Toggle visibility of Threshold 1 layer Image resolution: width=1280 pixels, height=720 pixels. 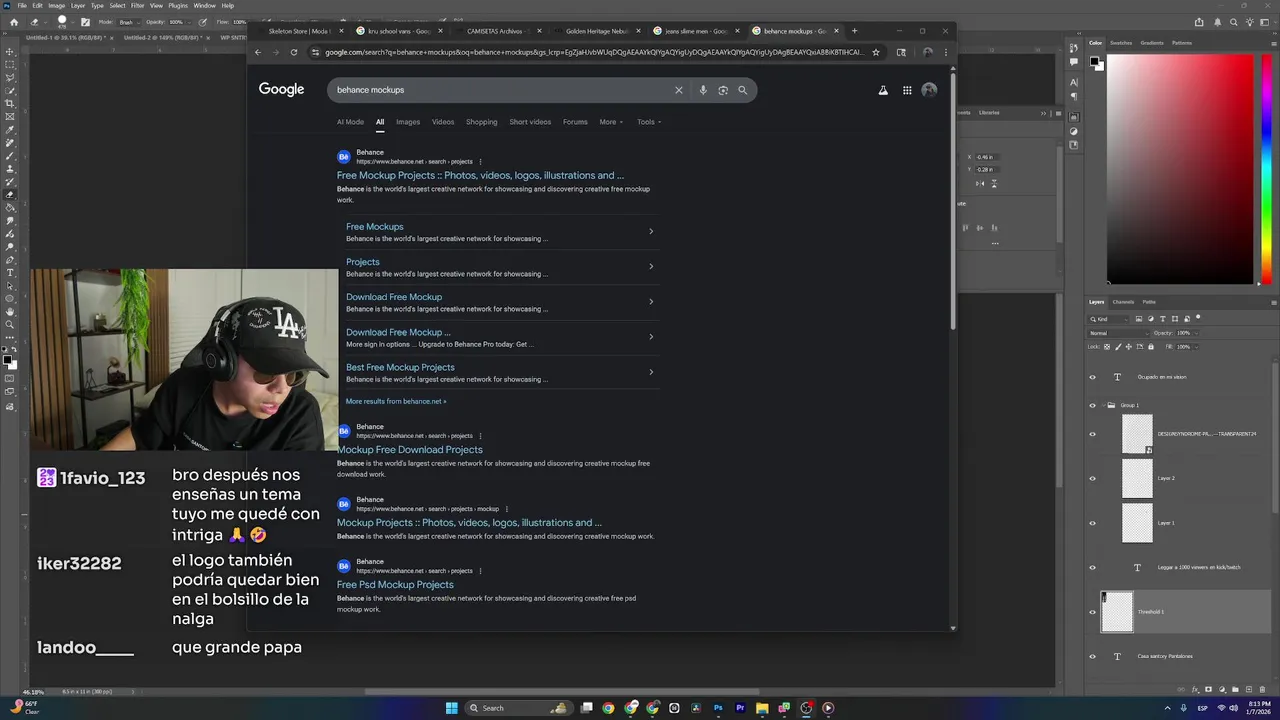tap(1092, 612)
